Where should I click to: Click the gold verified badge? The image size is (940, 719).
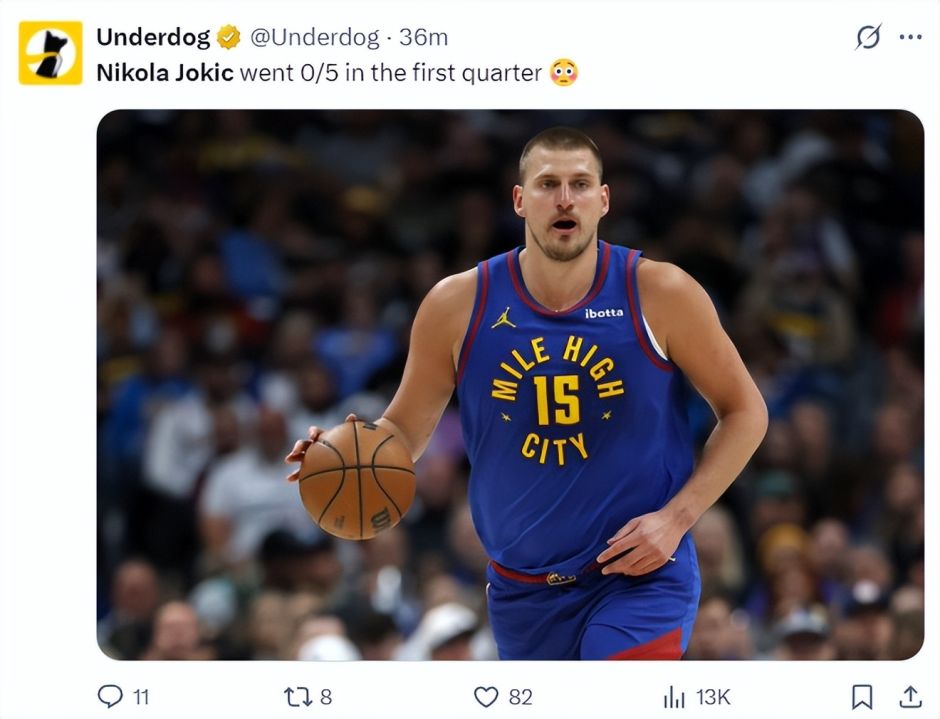pos(229,38)
